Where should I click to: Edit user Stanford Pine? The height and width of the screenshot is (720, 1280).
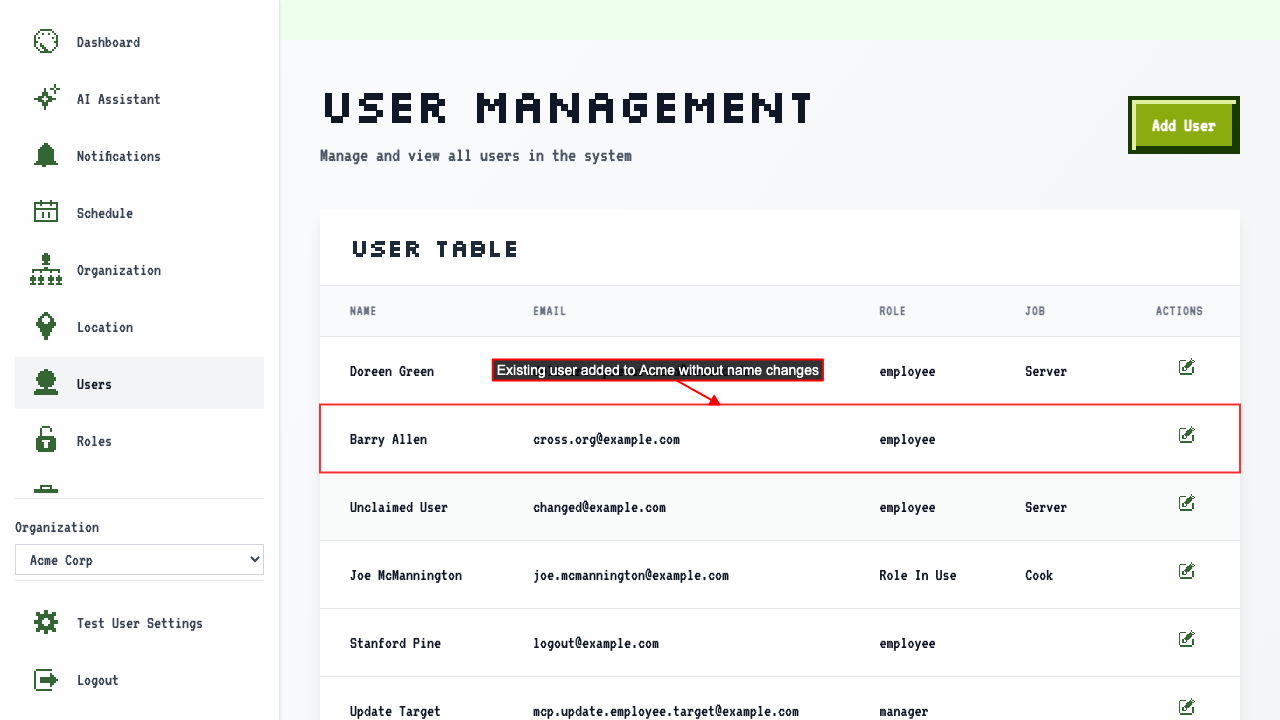click(1186, 640)
